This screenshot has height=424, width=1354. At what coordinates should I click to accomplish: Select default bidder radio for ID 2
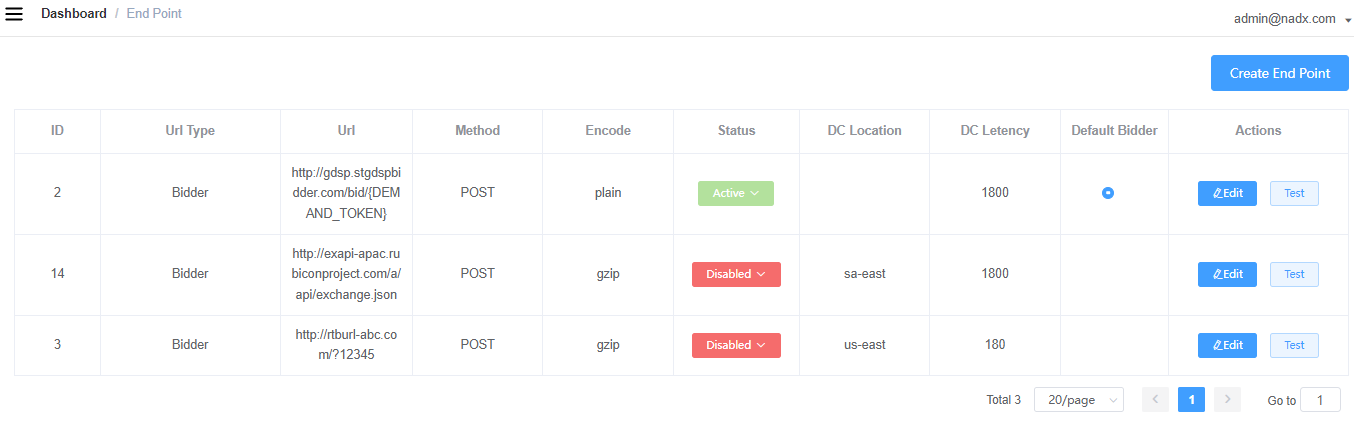pos(1108,193)
